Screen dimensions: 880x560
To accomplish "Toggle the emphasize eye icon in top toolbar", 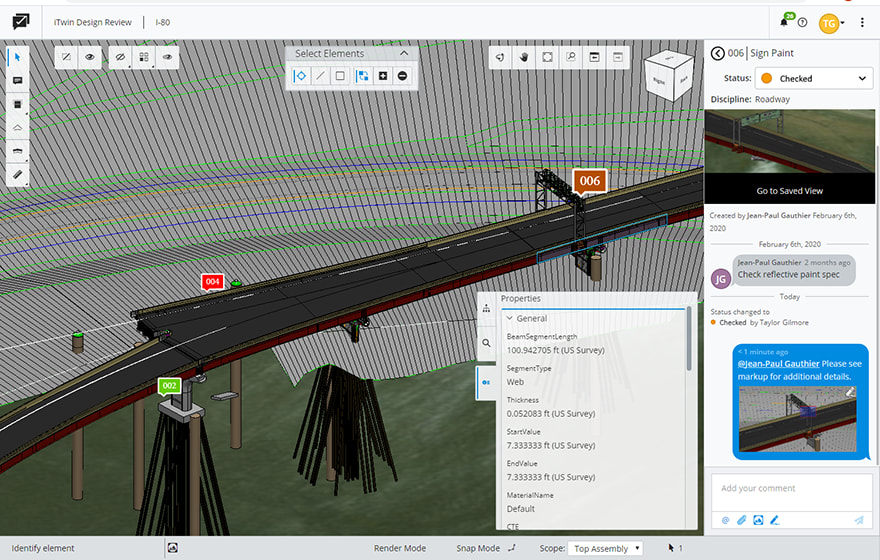I will coord(167,57).
